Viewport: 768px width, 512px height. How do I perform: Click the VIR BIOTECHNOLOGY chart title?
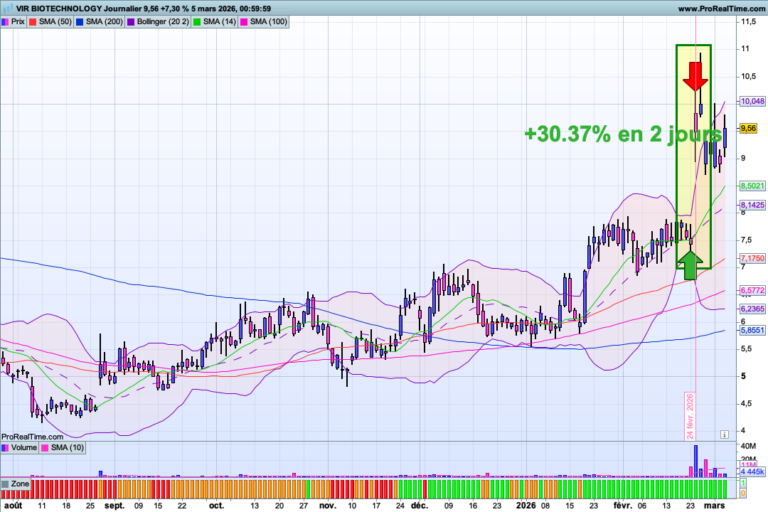60,7
